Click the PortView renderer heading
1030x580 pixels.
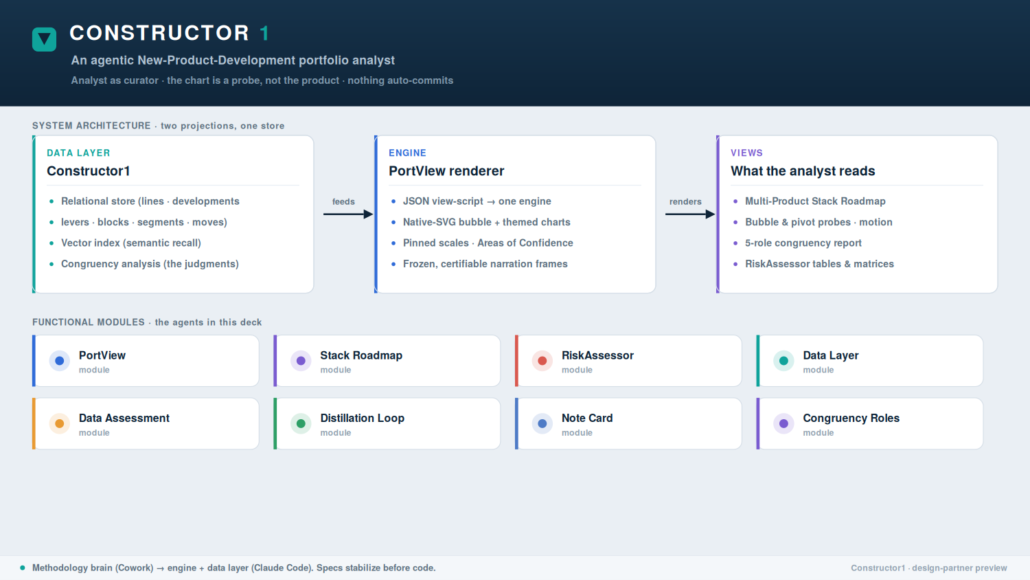tap(446, 171)
